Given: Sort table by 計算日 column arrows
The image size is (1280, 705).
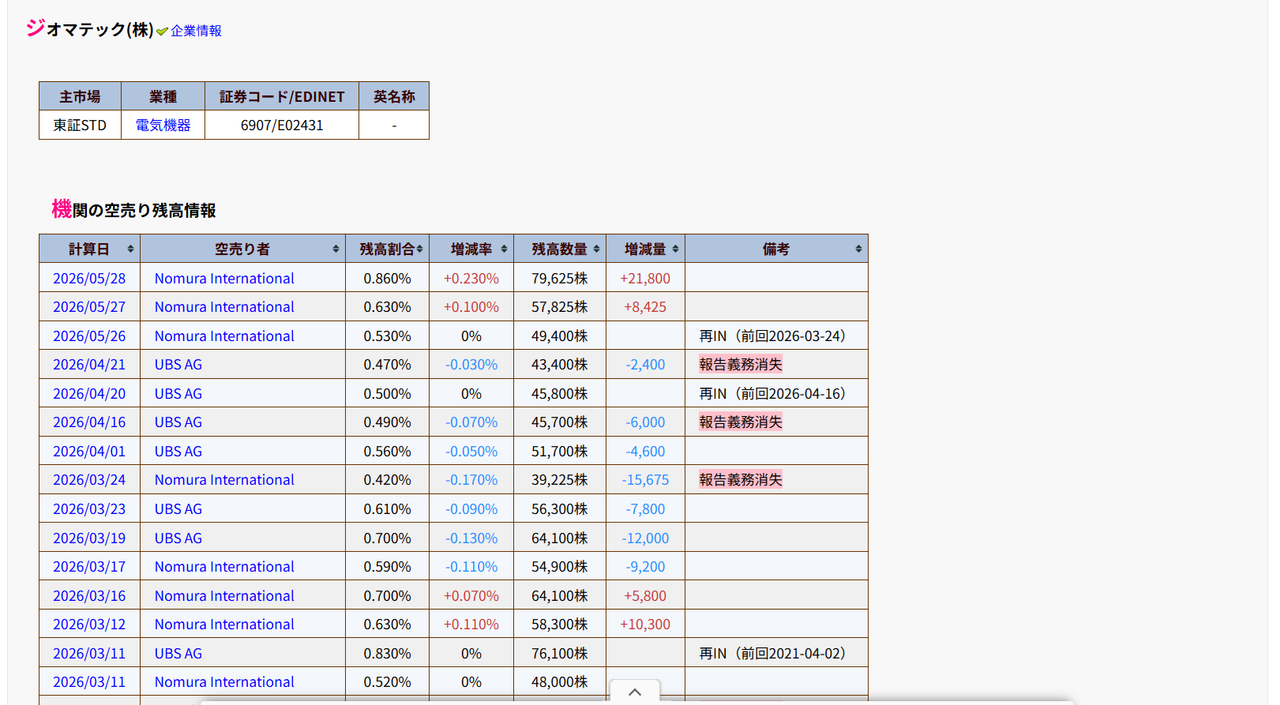Looking at the screenshot, I should tap(130, 249).
